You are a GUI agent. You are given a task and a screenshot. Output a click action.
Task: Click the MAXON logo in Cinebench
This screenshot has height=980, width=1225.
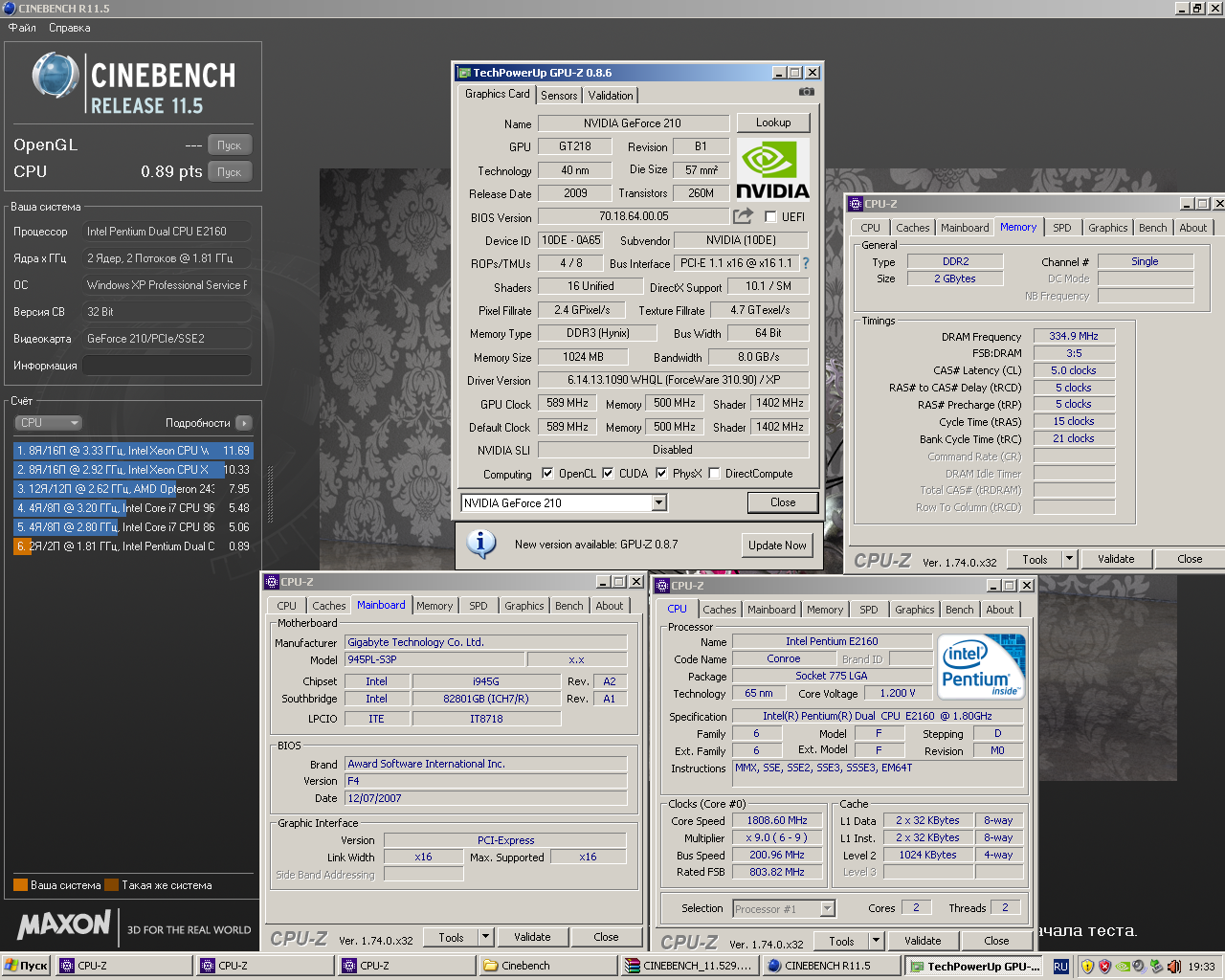point(64,924)
